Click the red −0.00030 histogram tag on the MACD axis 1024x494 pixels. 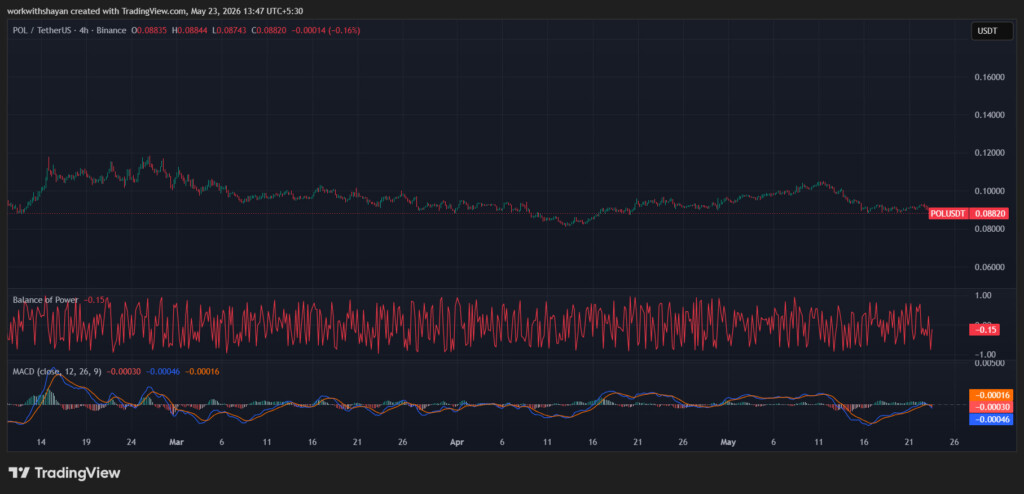point(992,407)
